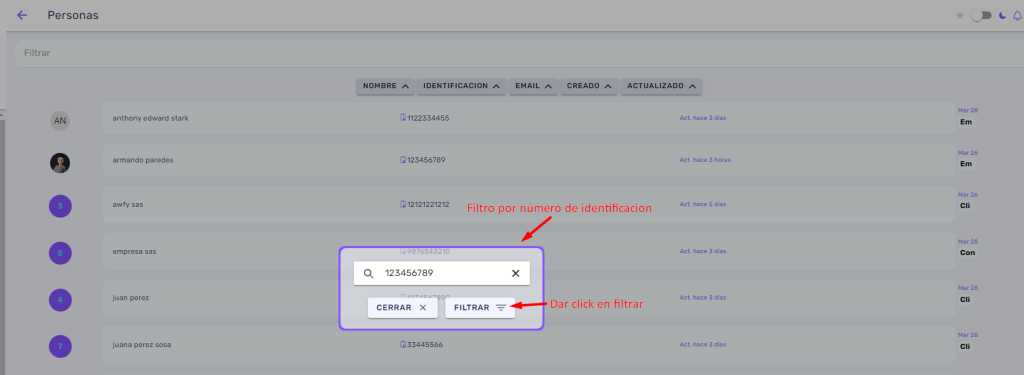The width and height of the screenshot is (1024, 375).
Task: Go back with the purple arrow
Action: pyautogui.click(x=22, y=15)
